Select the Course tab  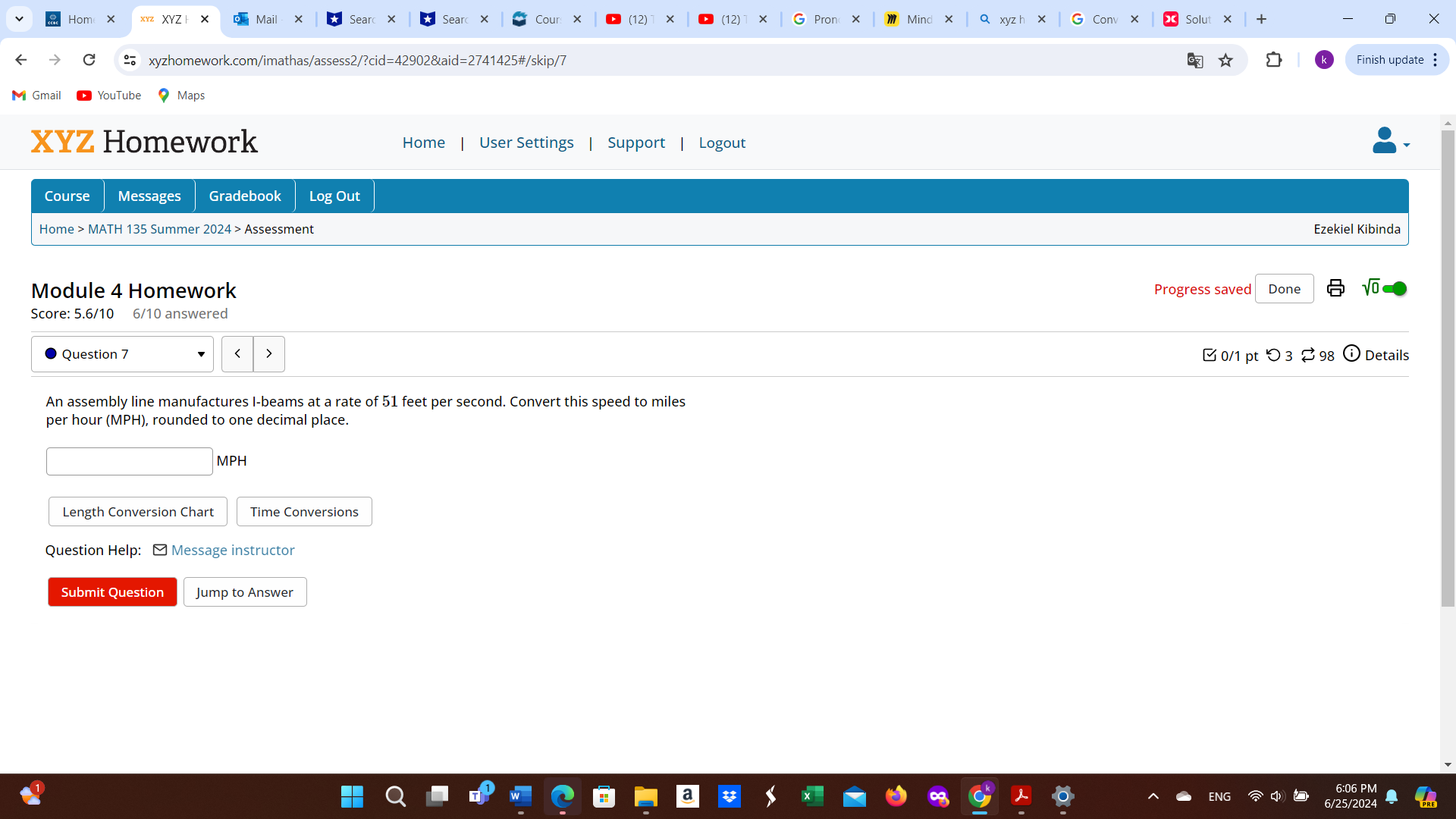(x=67, y=196)
